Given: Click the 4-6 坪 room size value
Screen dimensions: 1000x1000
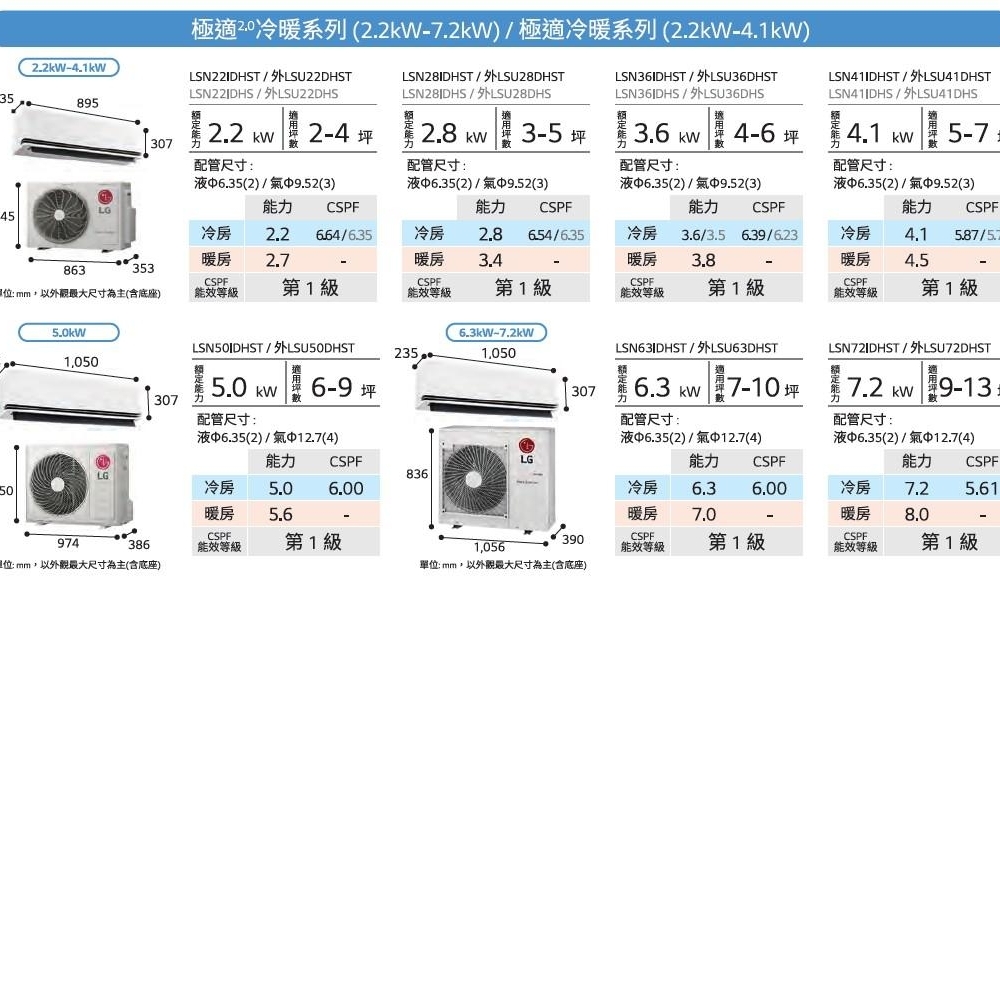Looking at the screenshot, I should pos(767,134).
